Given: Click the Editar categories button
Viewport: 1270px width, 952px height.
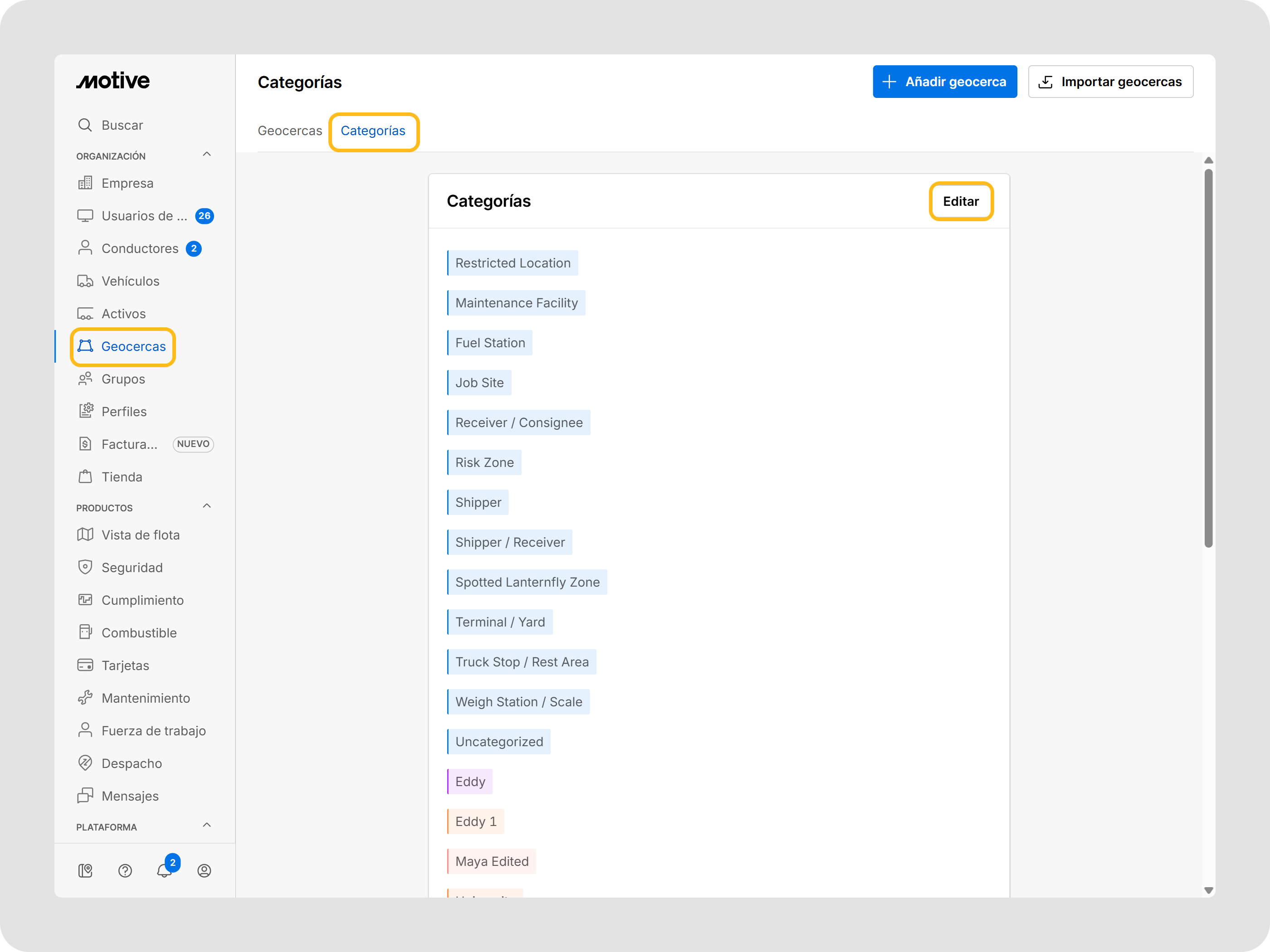Looking at the screenshot, I should [x=961, y=201].
